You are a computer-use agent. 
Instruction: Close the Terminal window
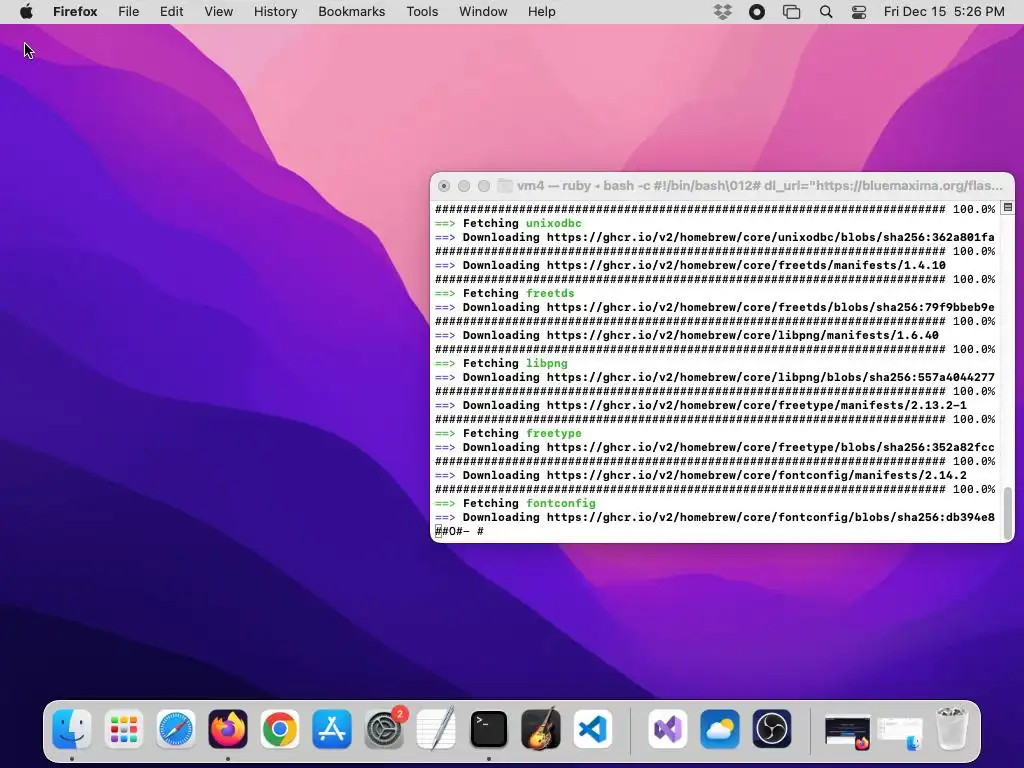443,186
